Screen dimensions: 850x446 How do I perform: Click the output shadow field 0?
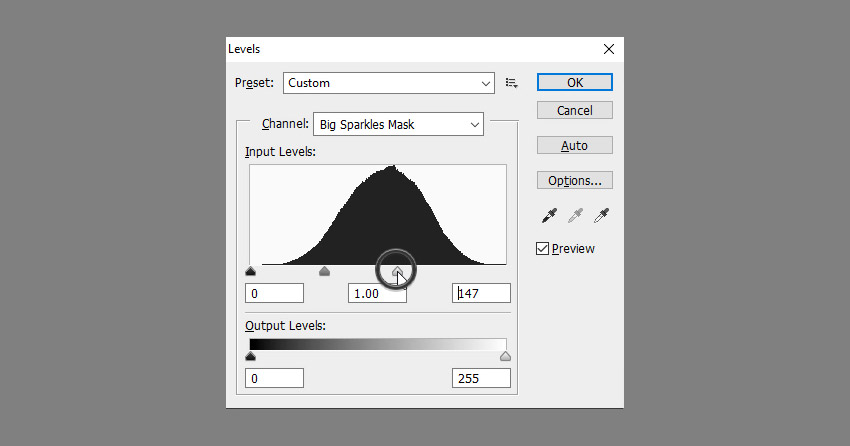274,378
